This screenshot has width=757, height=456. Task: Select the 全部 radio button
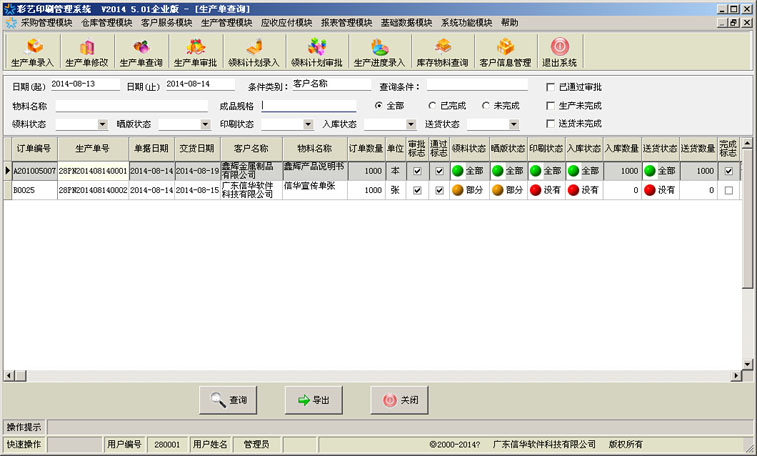(x=378, y=105)
